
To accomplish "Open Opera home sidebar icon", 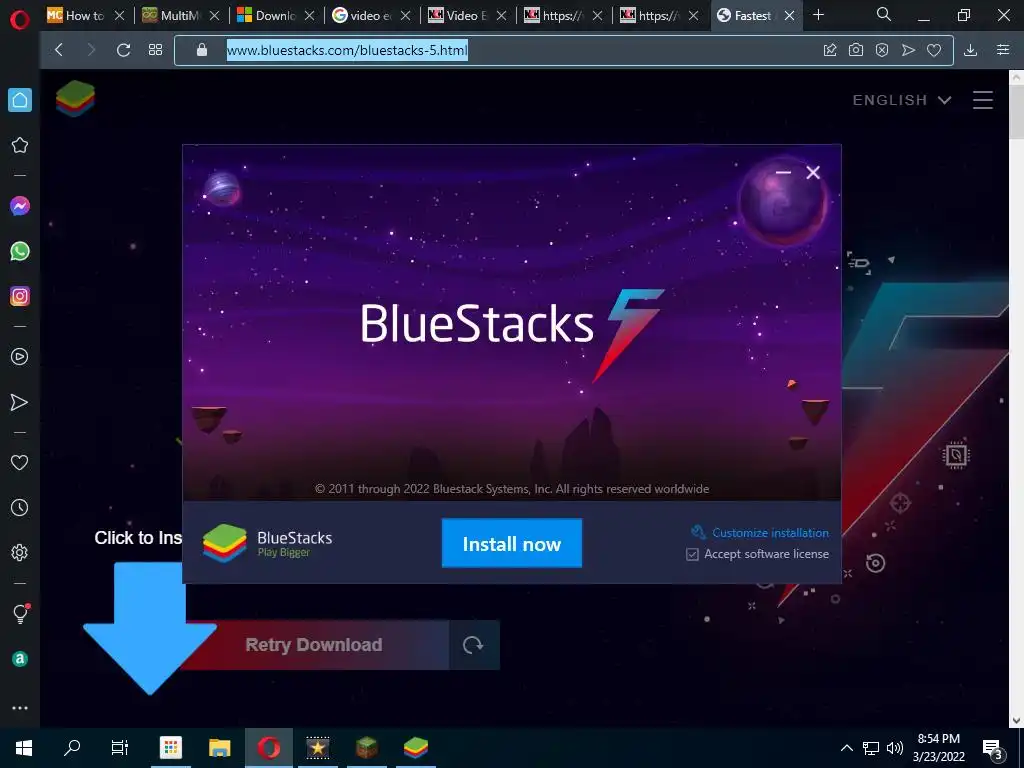I will (x=20, y=100).
